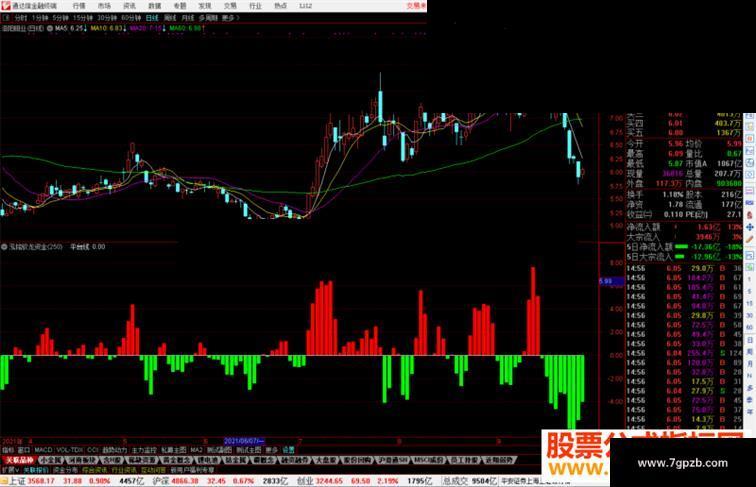The width and height of the screenshot is (756, 487).
Task: Open the 关联报价 tab
Action: tap(35, 470)
